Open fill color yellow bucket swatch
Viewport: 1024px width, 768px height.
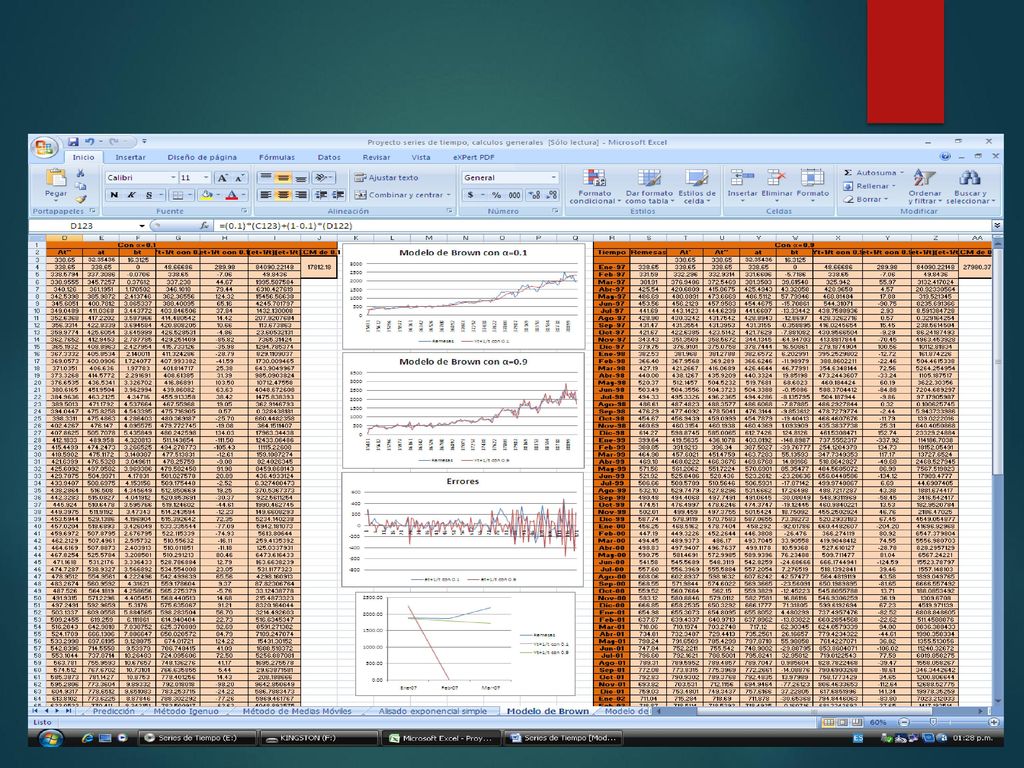[206, 195]
